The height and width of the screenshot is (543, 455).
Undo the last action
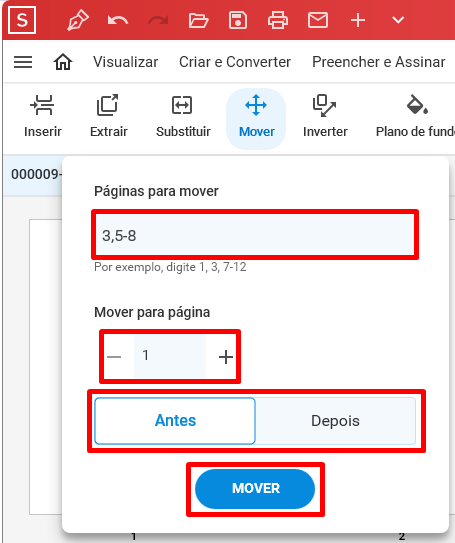coord(118,20)
